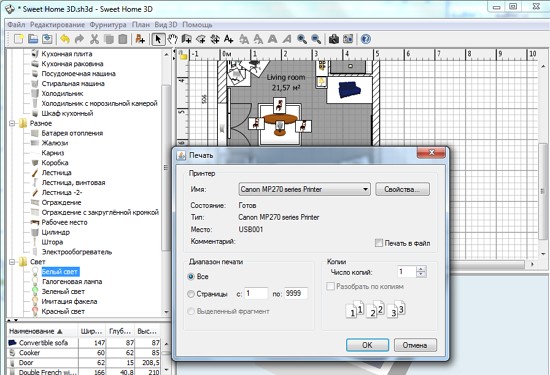Image resolution: width=550 pixels, height=375 pixels.
Task: Select the arrow selection tool
Action: click(x=158, y=39)
